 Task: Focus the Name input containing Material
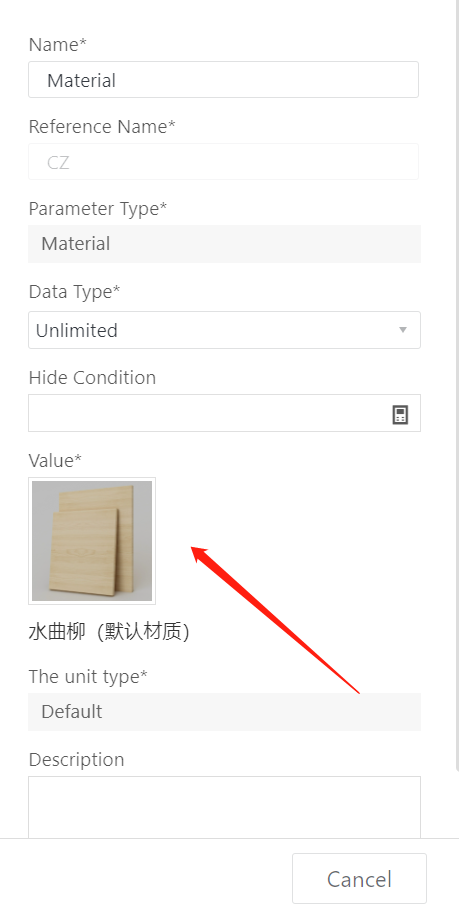pos(223,80)
